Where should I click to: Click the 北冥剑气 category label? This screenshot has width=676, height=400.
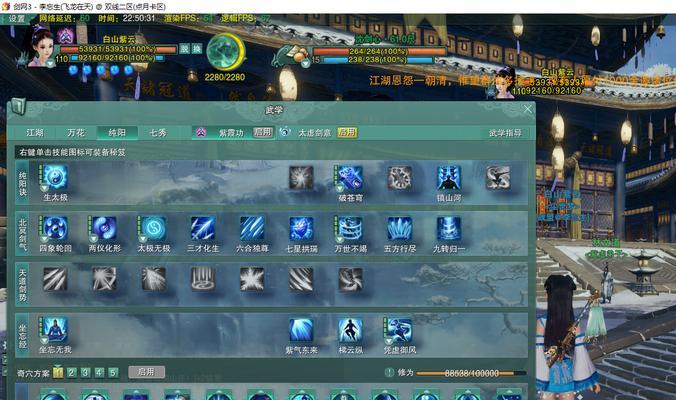22,234
